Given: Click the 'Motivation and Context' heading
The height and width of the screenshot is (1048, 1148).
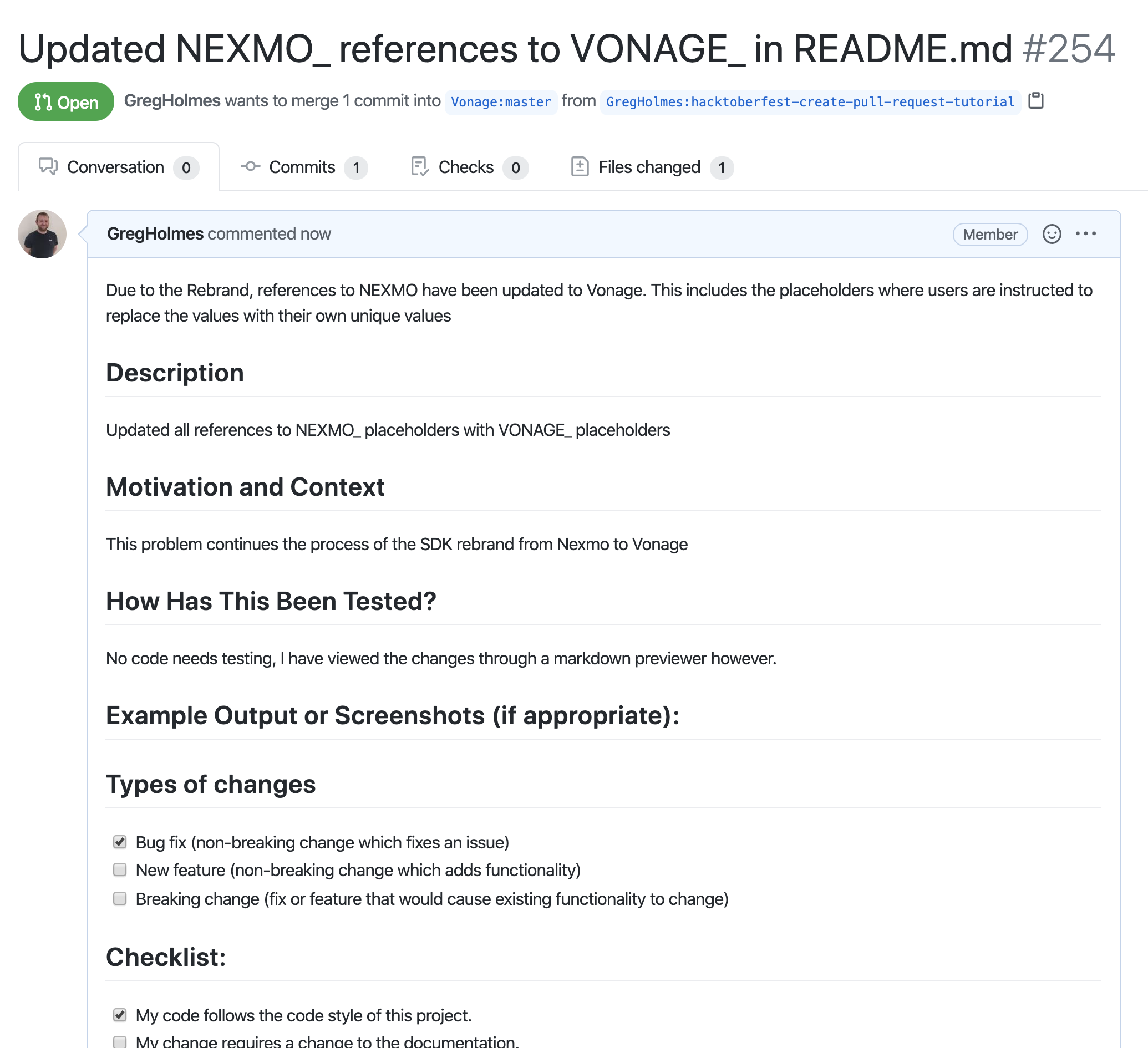Looking at the screenshot, I should coord(246,488).
